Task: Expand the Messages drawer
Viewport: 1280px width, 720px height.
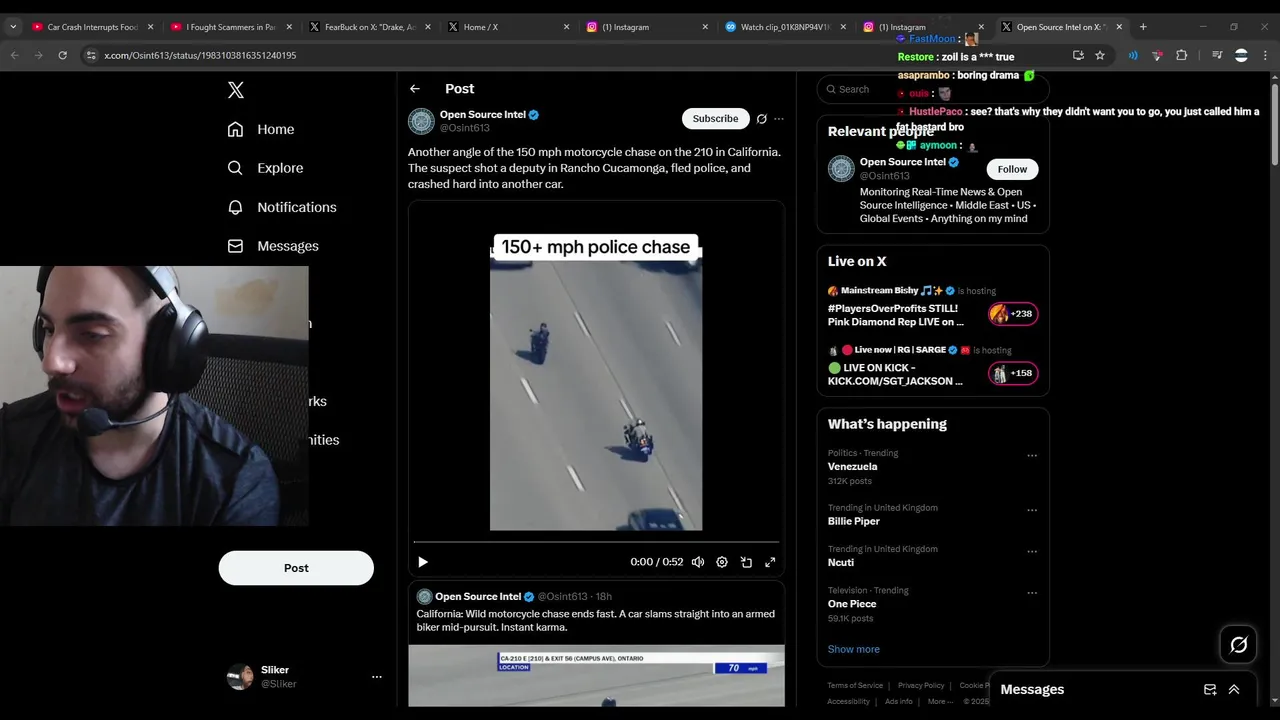Action: coord(1234,689)
